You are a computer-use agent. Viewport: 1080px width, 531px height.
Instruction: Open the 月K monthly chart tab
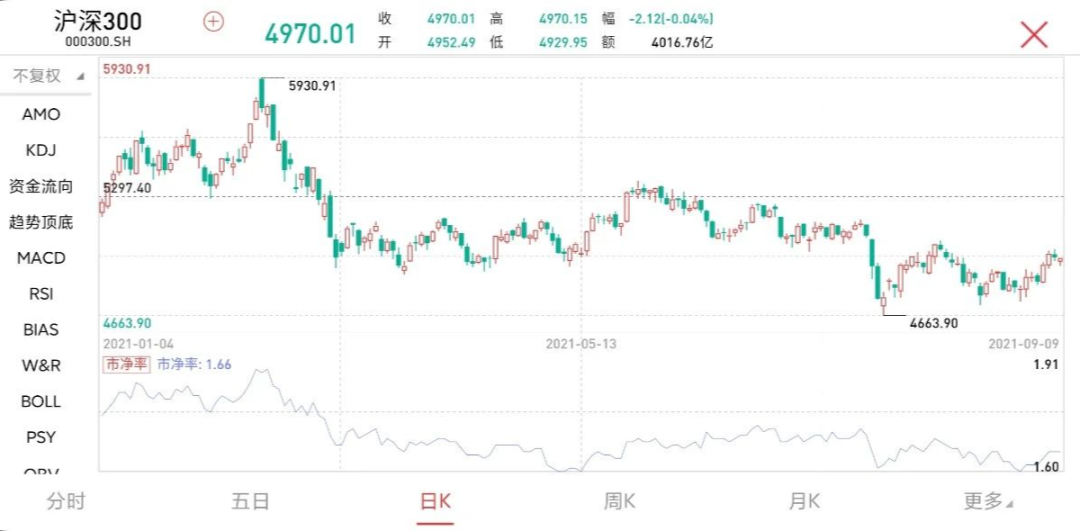[804, 501]
